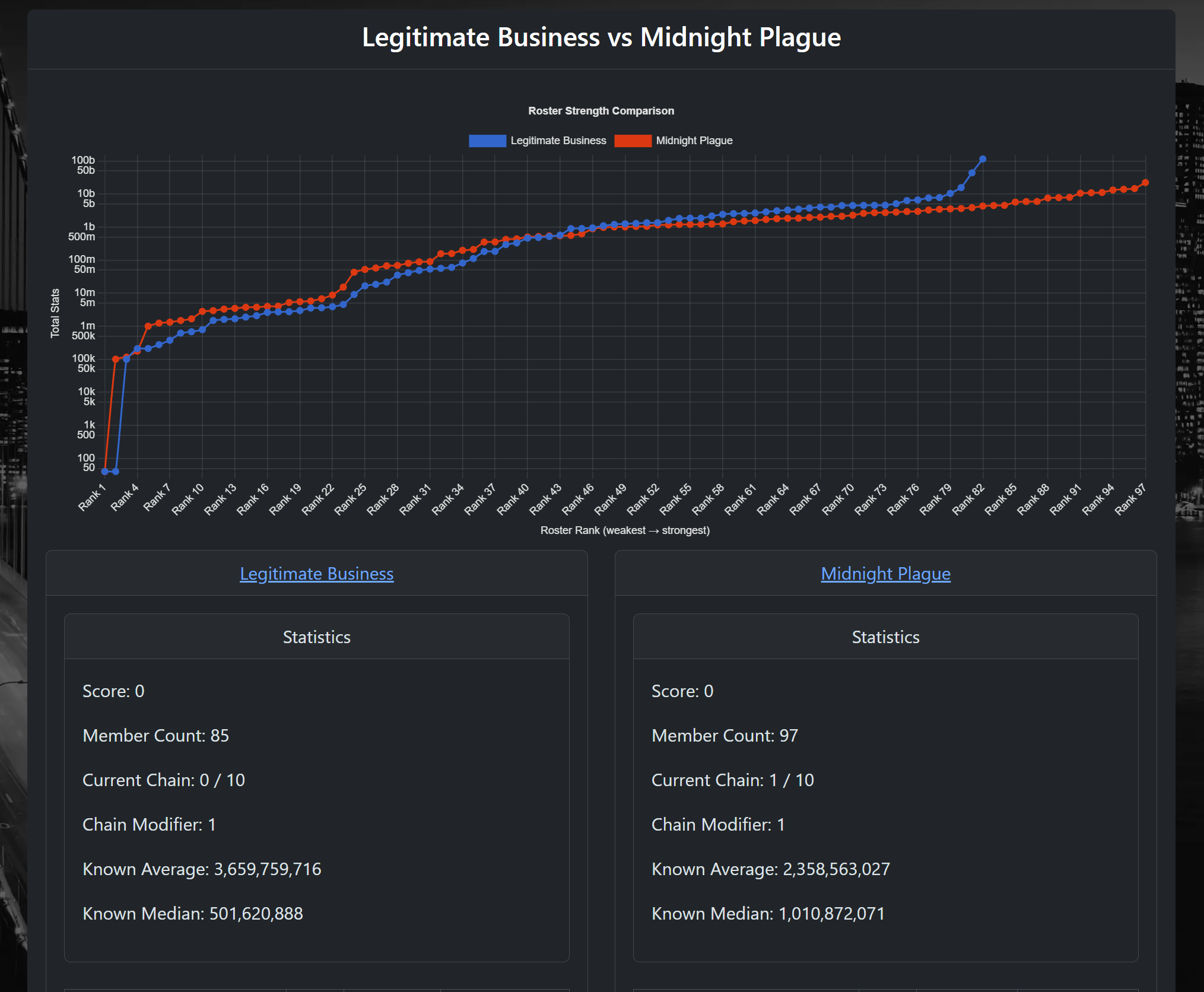Click the Legitimate Business vs Midnight Plague heading

pyautogui.click(x=601, y=37)
